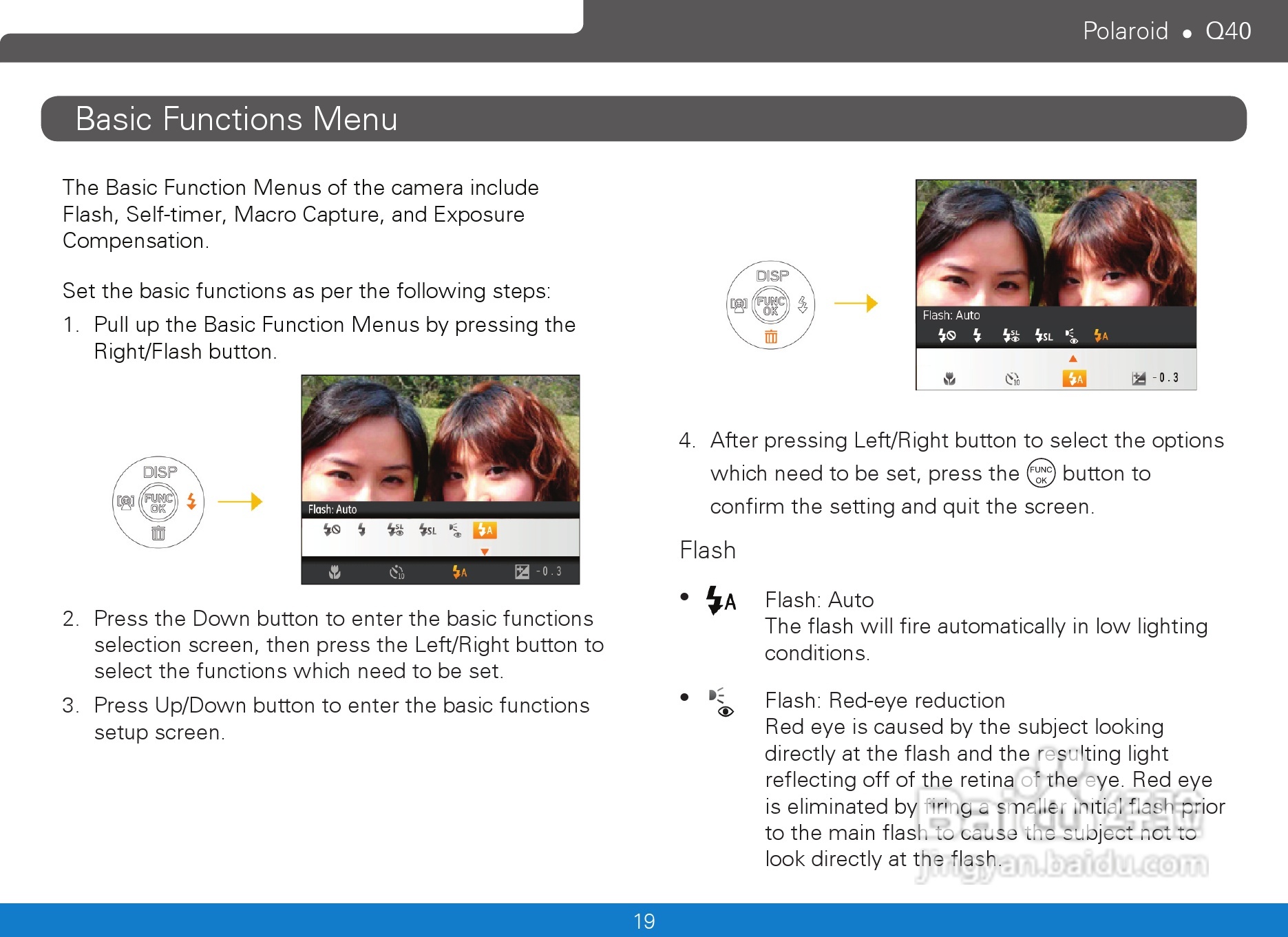Click exposure compensation icon in step 1 screen bottom bar
The height and width of the screenshot is (937, 1288).
[522, 571]
